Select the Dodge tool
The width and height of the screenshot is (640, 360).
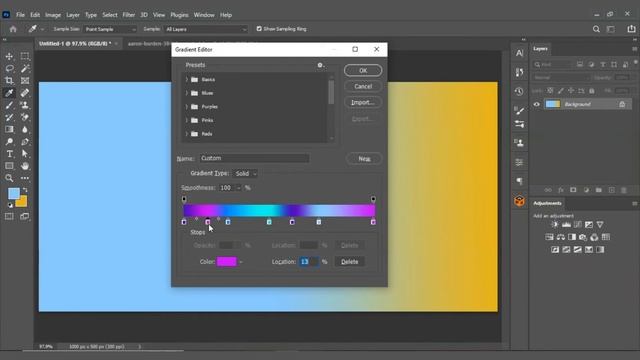(9, 142)
